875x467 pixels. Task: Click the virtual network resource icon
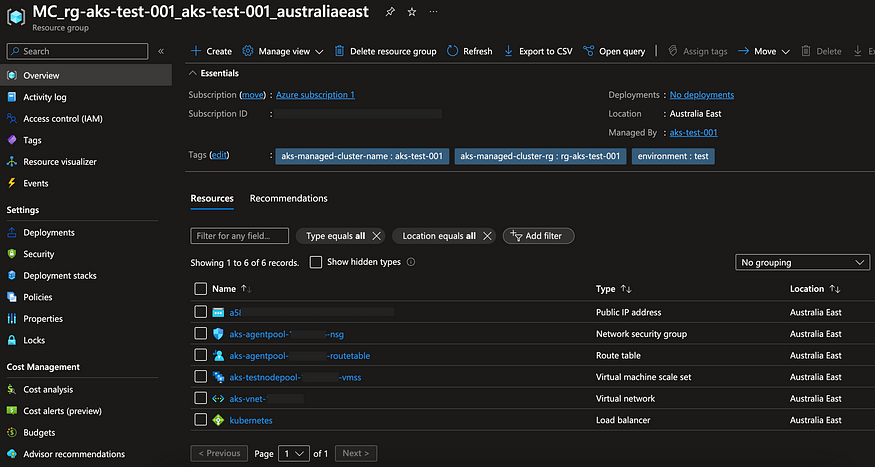218,398
